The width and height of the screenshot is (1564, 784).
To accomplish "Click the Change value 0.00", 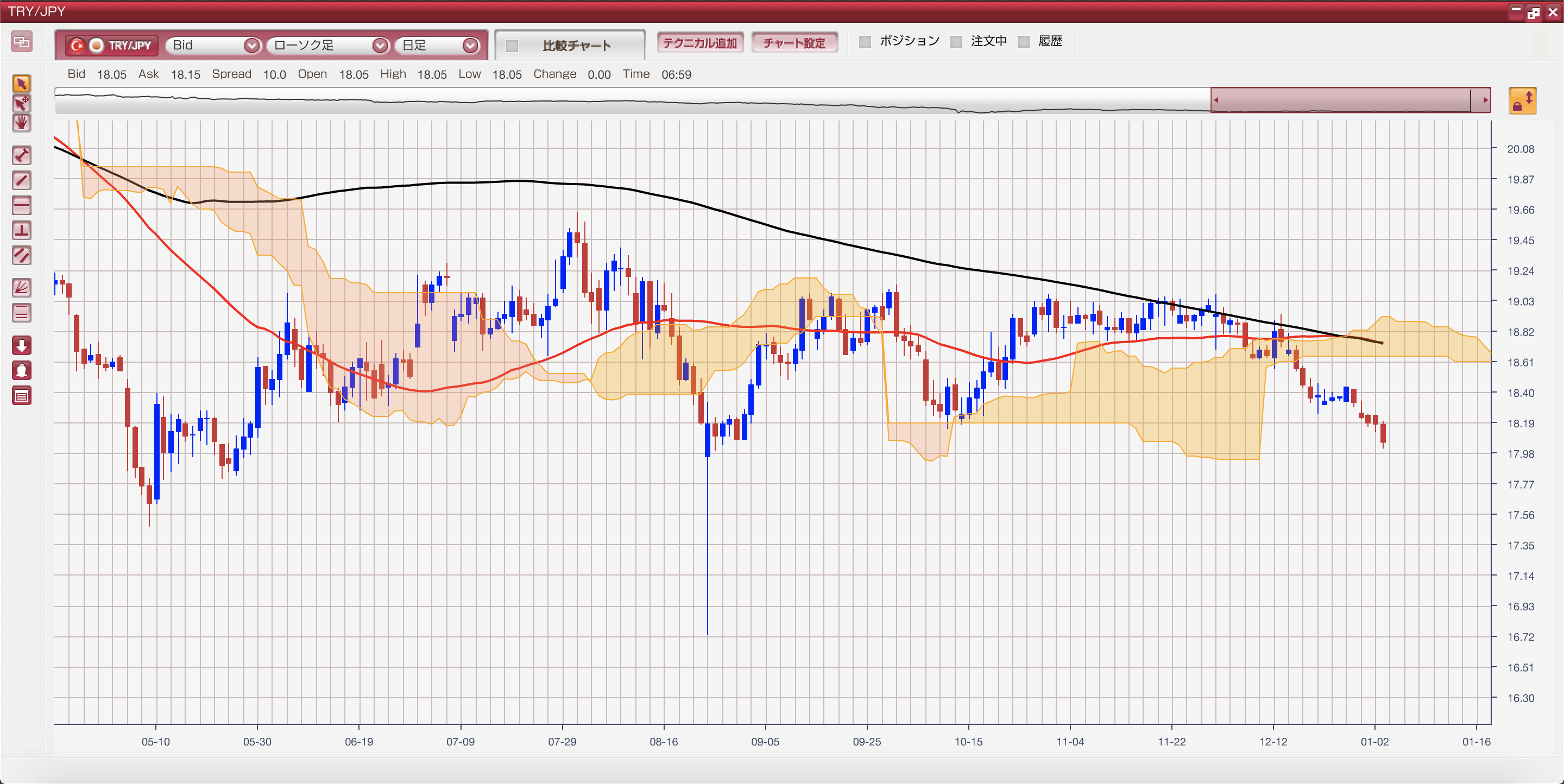I will click(599, 74).
